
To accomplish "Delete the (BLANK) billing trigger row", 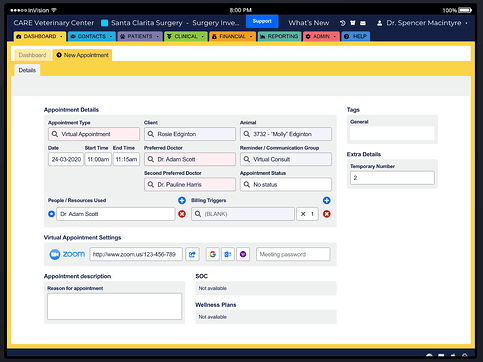I will pyautogui.click(x=327, y=214).
